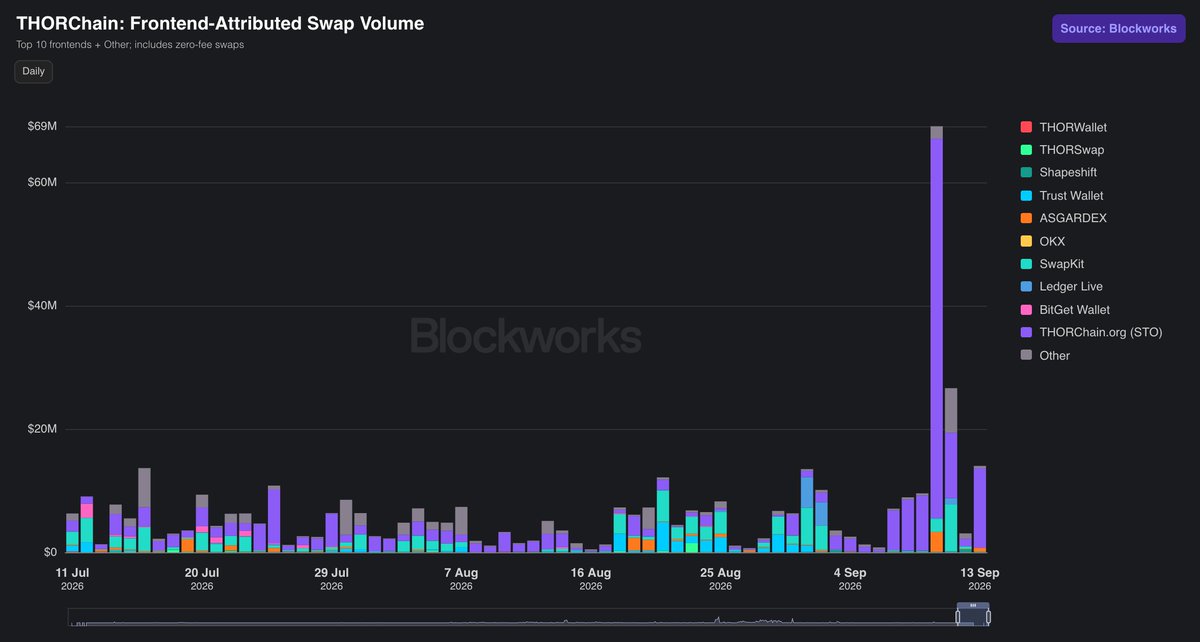Toggle the Trust Wallet legend label

coord(1071,196)
